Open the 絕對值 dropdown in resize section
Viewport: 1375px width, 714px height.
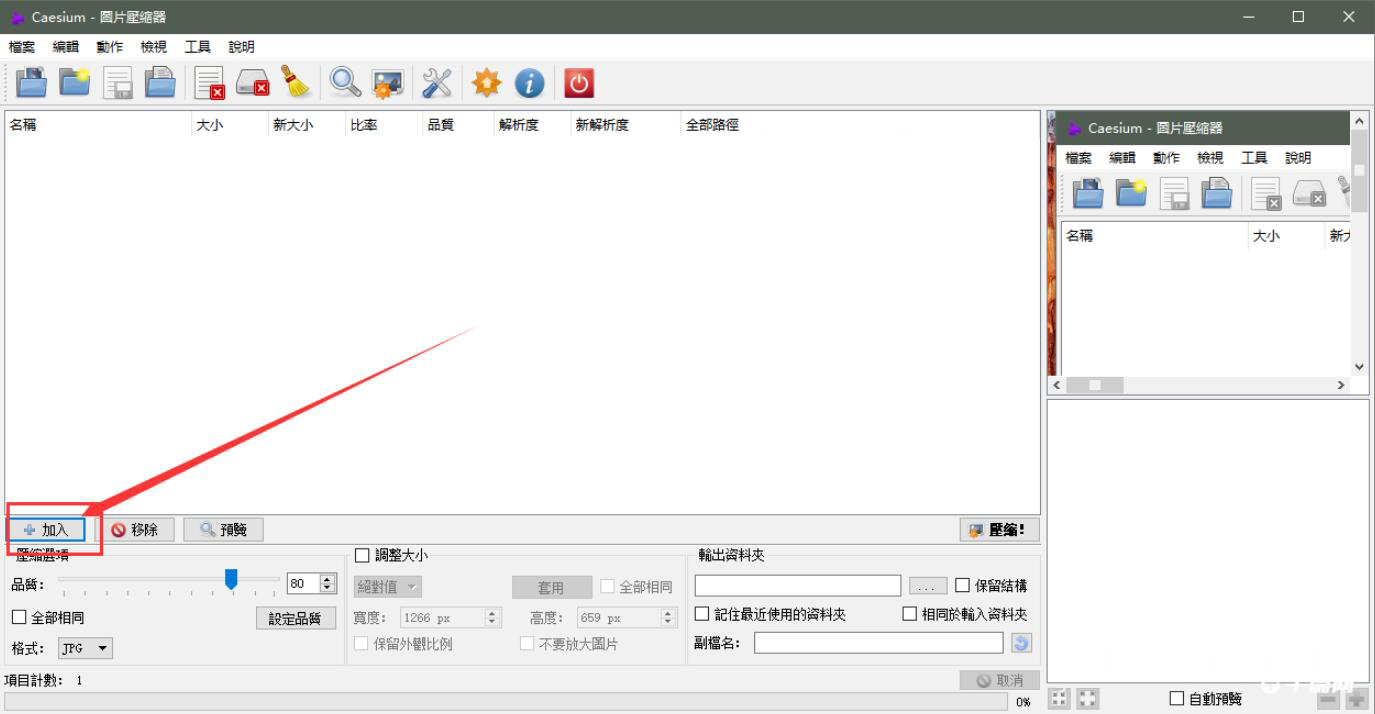[387, 586]
